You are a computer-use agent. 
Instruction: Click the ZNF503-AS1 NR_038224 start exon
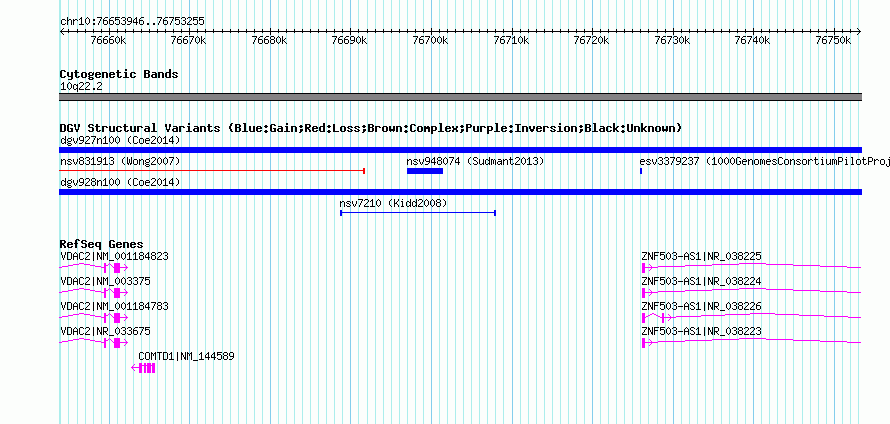click(644, 293)
